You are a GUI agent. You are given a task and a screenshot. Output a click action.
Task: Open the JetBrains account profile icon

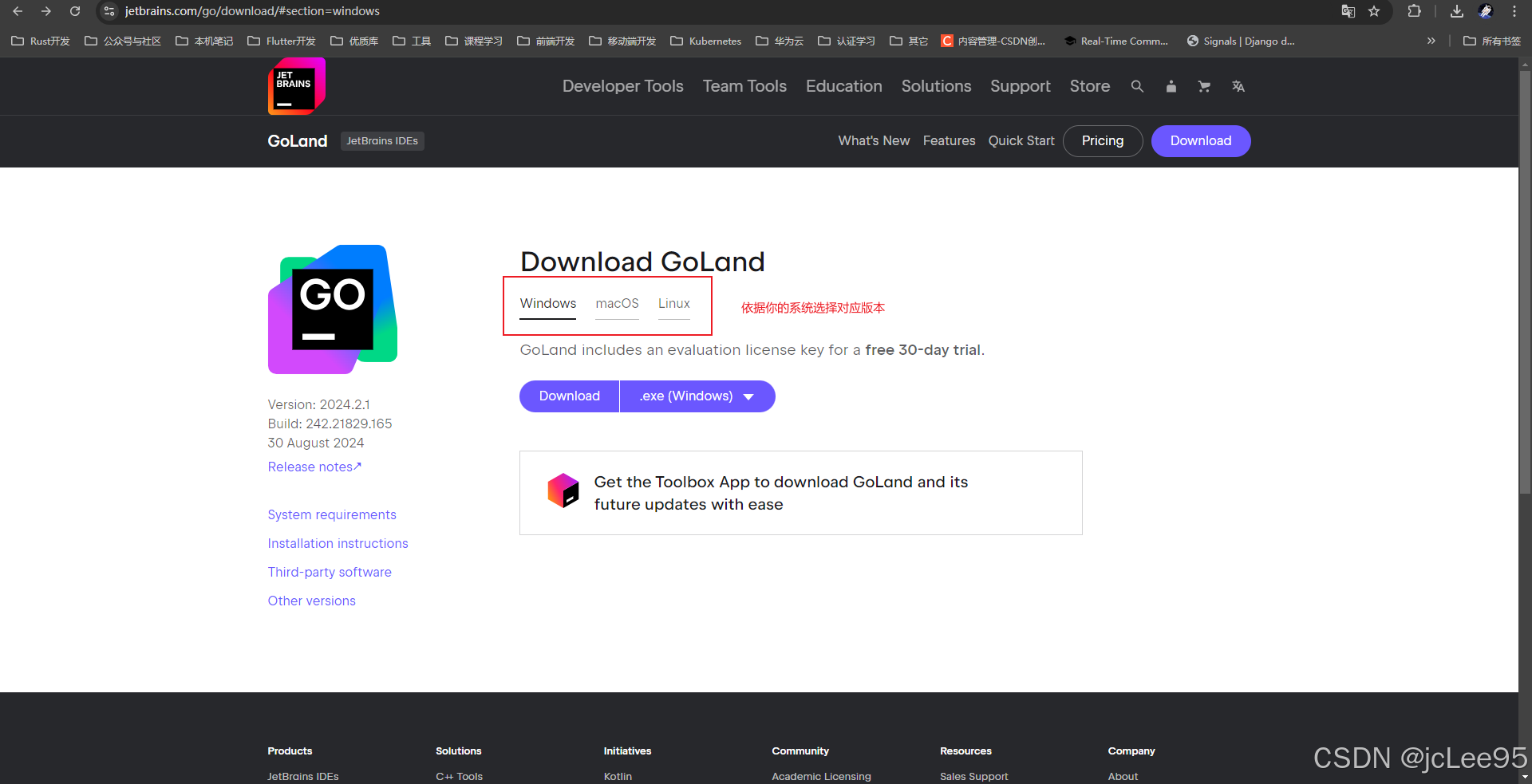click(1171, 86)
